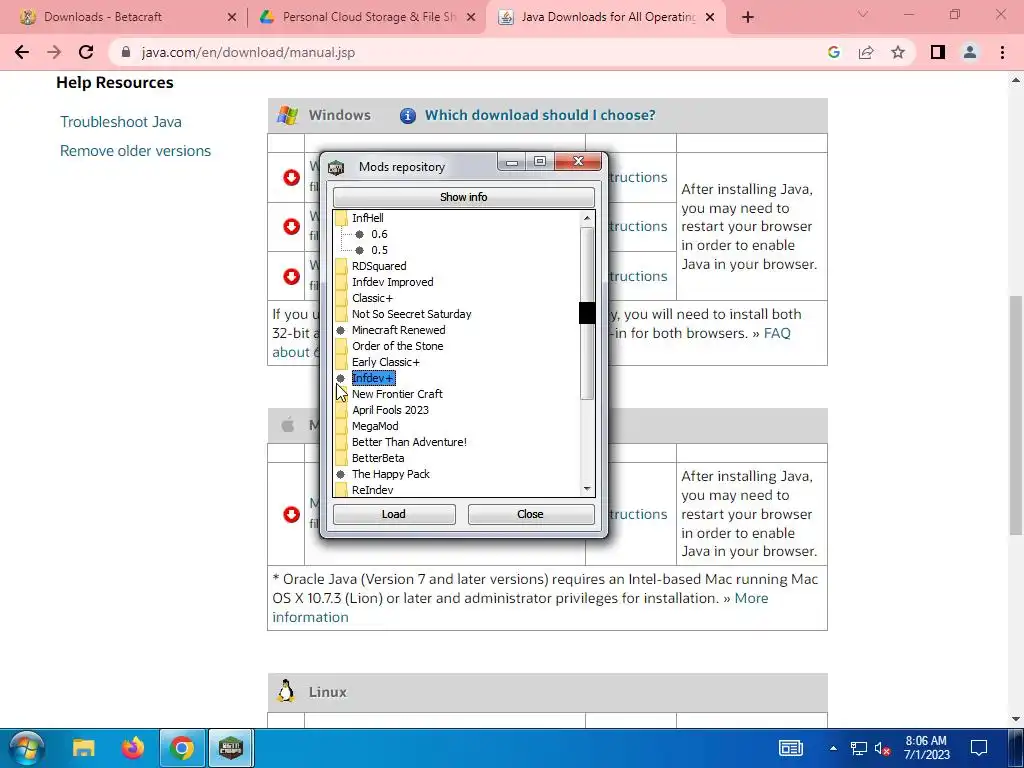Launch Firefox from the taskbar
1024x768 pixels.
tap(133, 748)
